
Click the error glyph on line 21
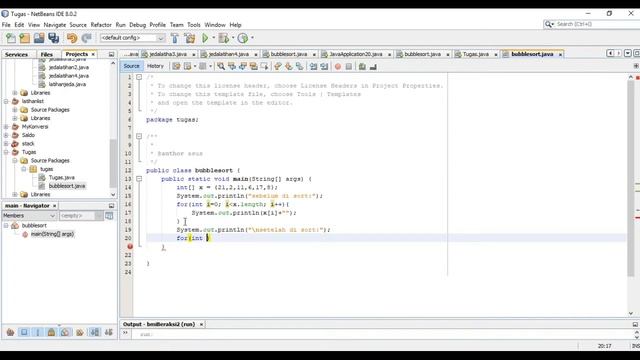[130, 247]
